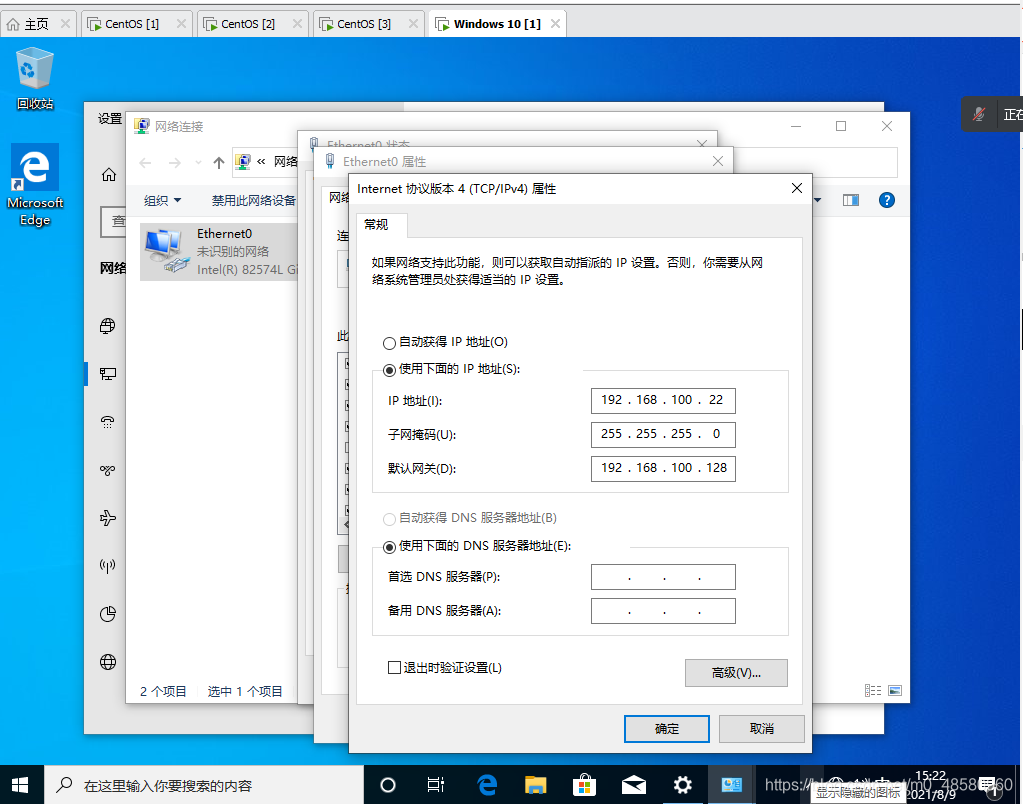Viewport: 1023px width, 804px height.
Task: Select 使用下面的 IP 地址 radio button
Action: (x=389, y=370)
